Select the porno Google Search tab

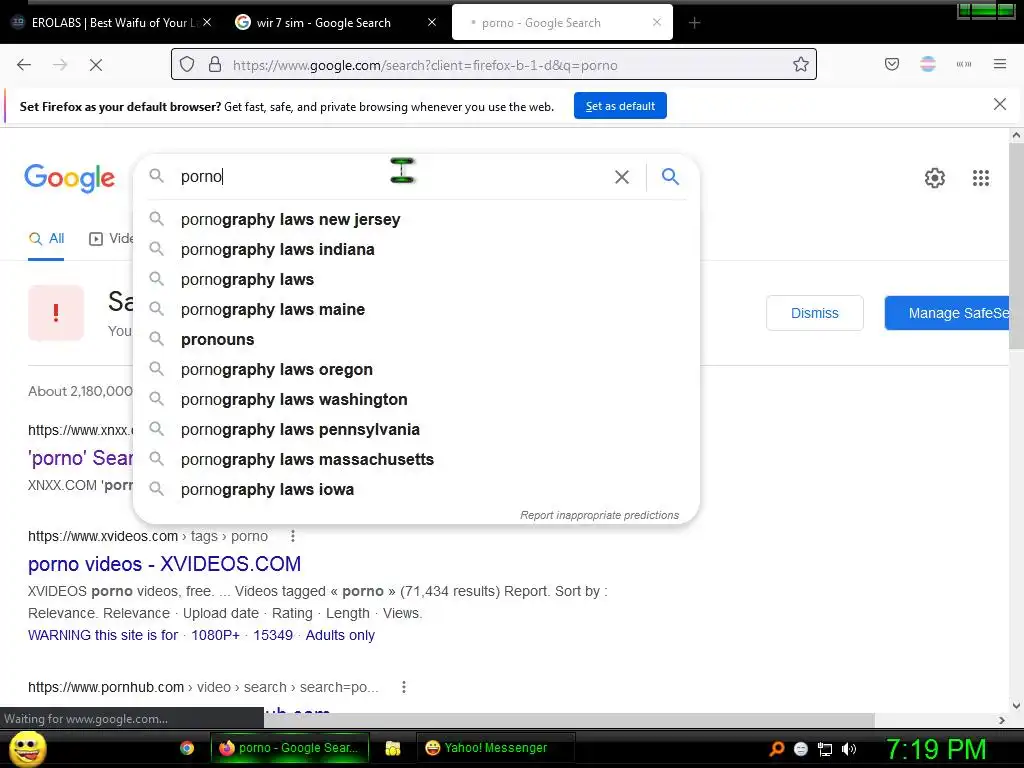562,23
